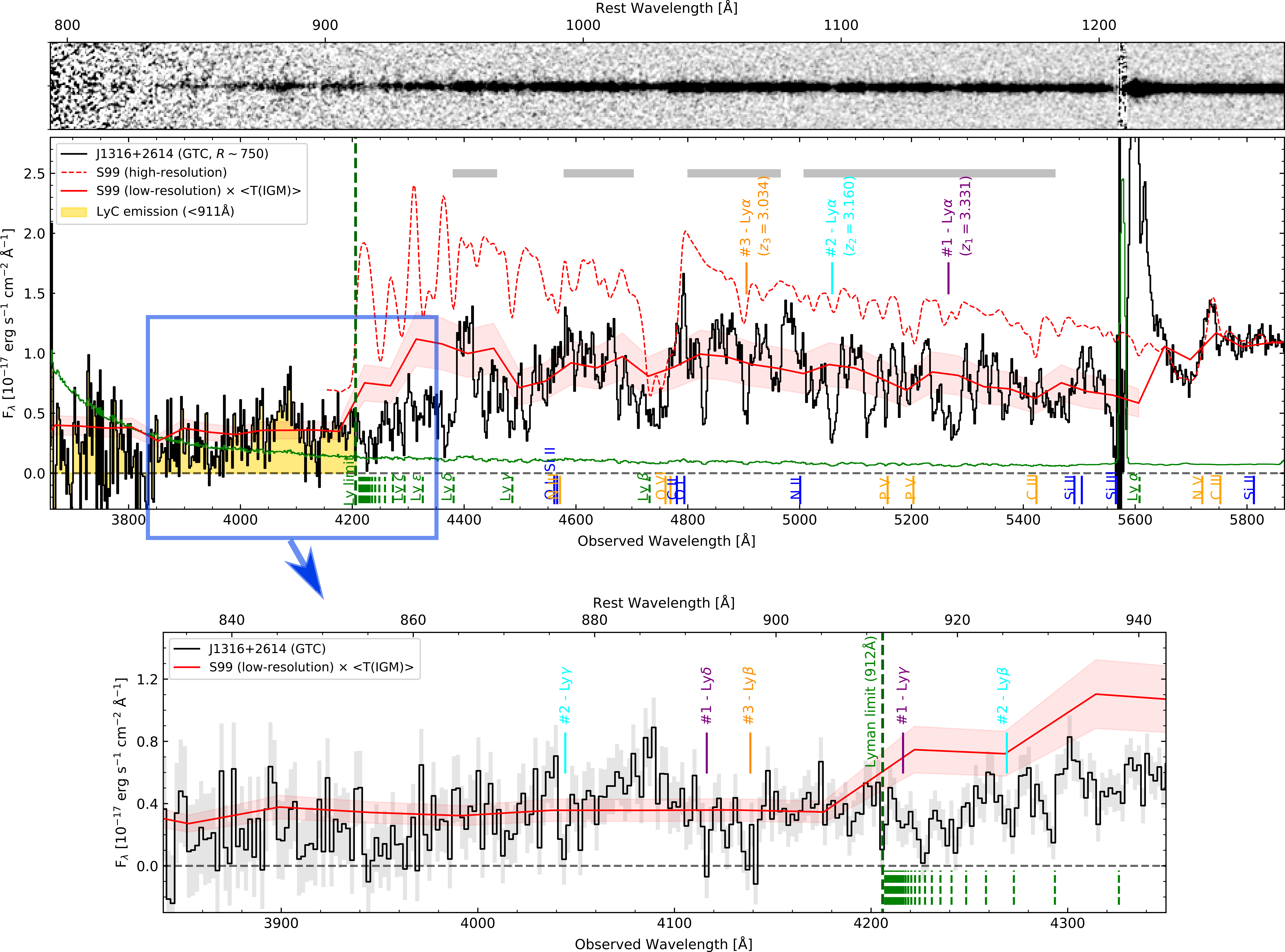The image size is (1285, 952).
Task: Click the '5200' observed wavelength tick label
Action: 911,520
